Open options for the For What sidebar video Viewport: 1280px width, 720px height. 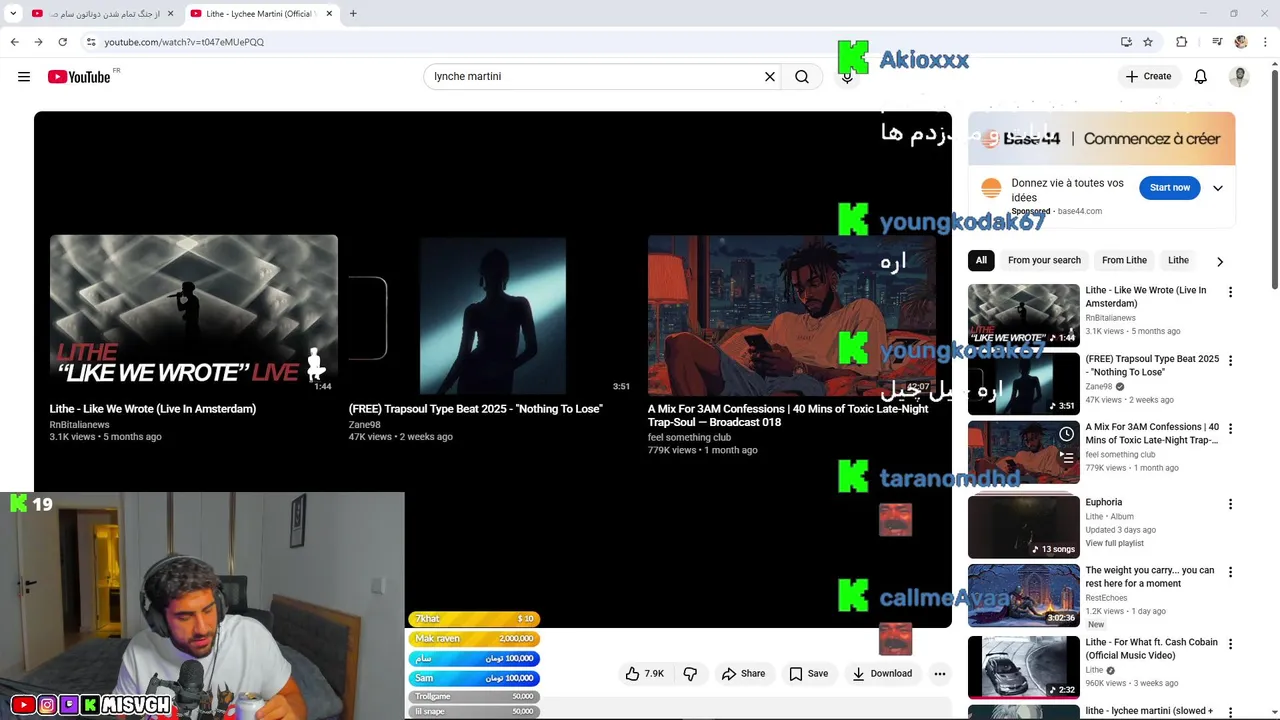click(x=1230, y=644)
